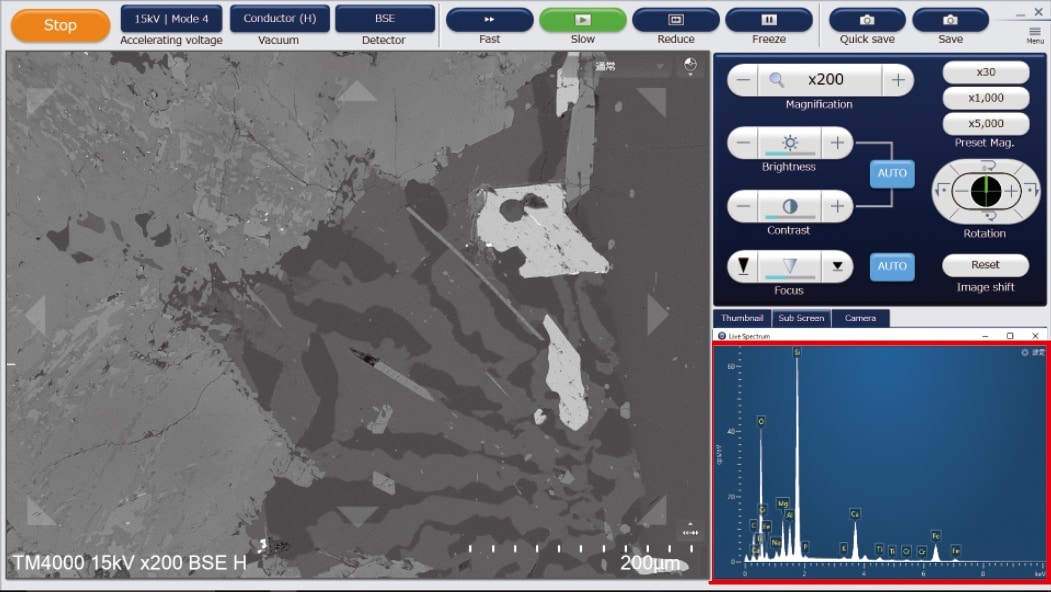Increase magnification with the plus button
The height and width of the screenshot is (592, 1051).
point(897,80)
